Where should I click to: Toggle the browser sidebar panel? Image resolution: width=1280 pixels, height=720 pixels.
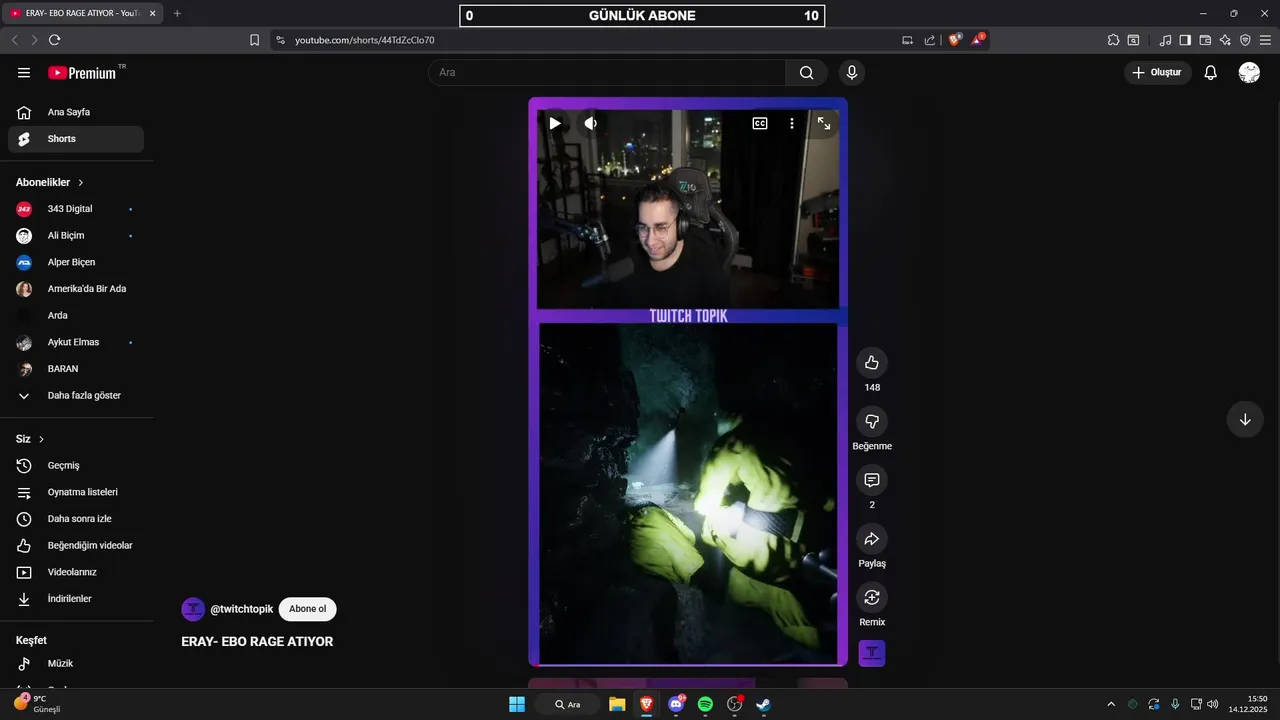1185,40
